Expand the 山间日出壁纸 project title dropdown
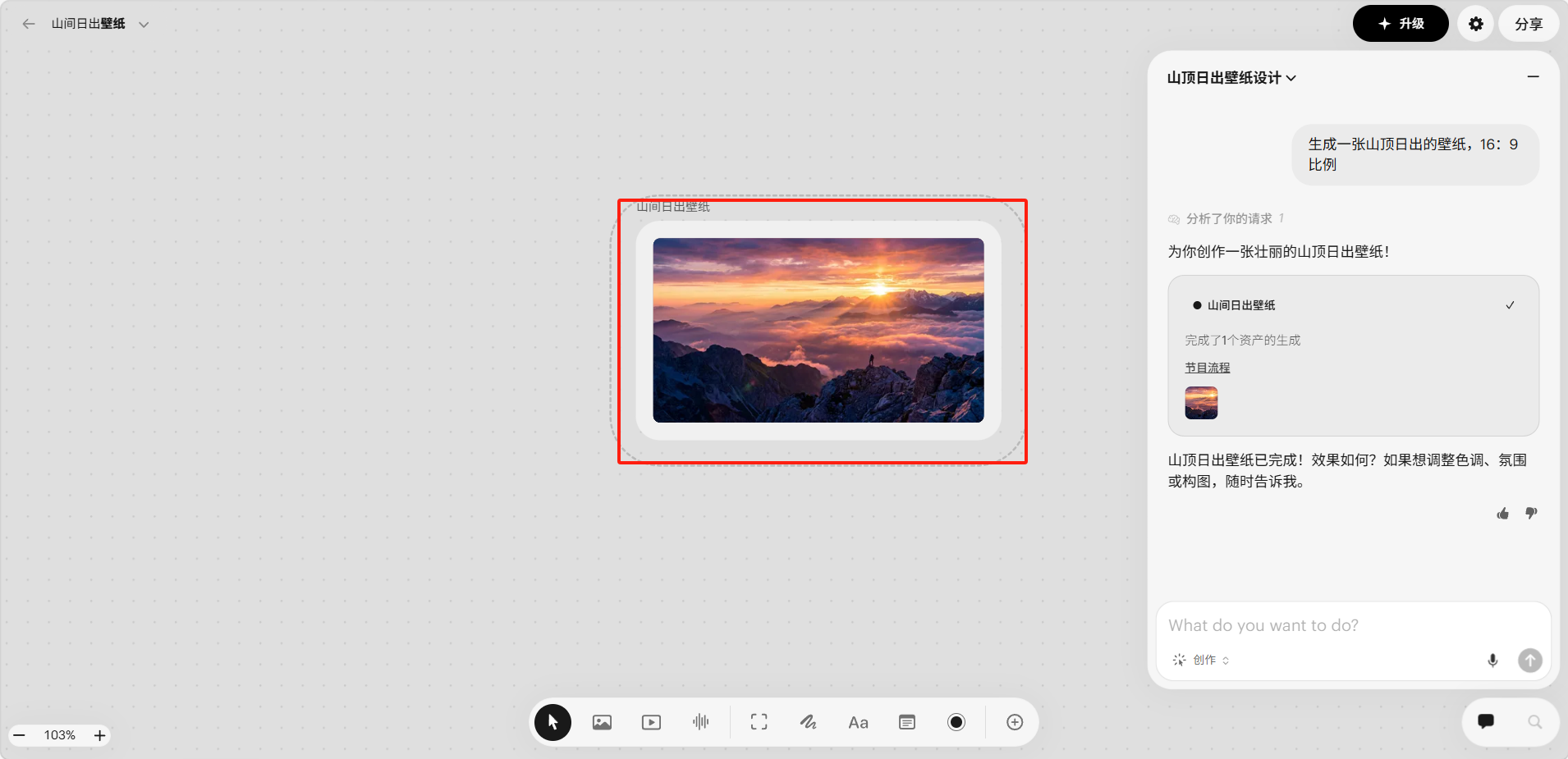 pos(144,25)
